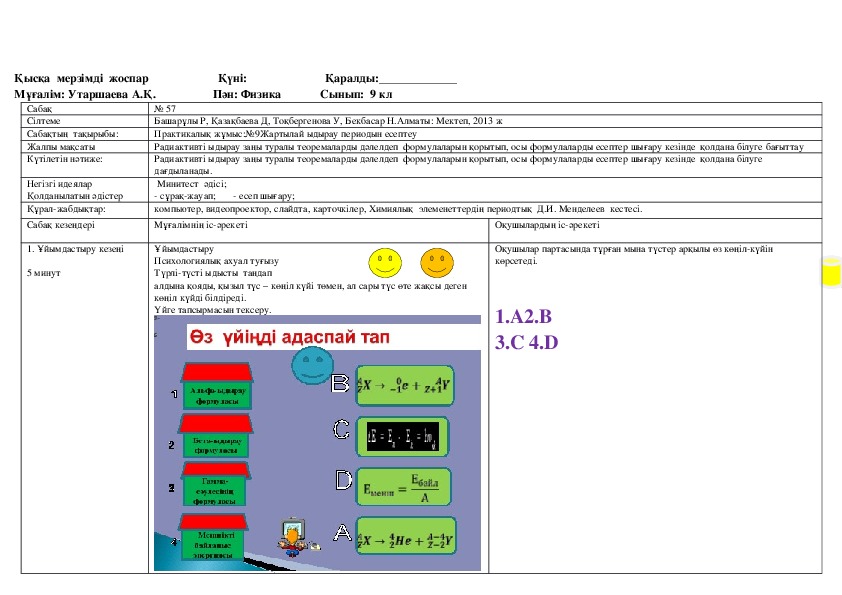Select the blue smiley face on the slide

pos(312,365)
